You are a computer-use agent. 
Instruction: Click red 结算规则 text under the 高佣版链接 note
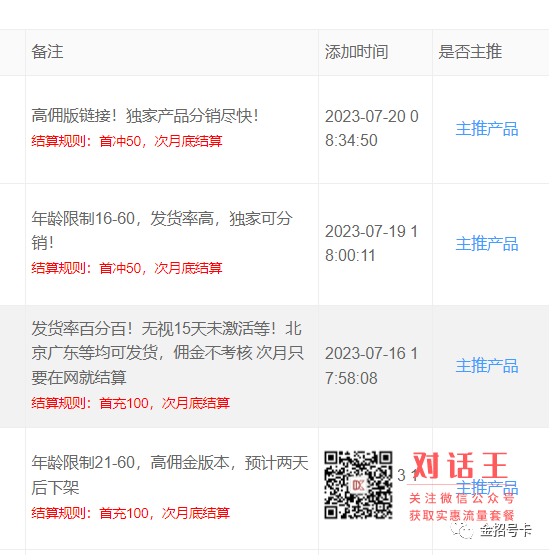[127, 141]
